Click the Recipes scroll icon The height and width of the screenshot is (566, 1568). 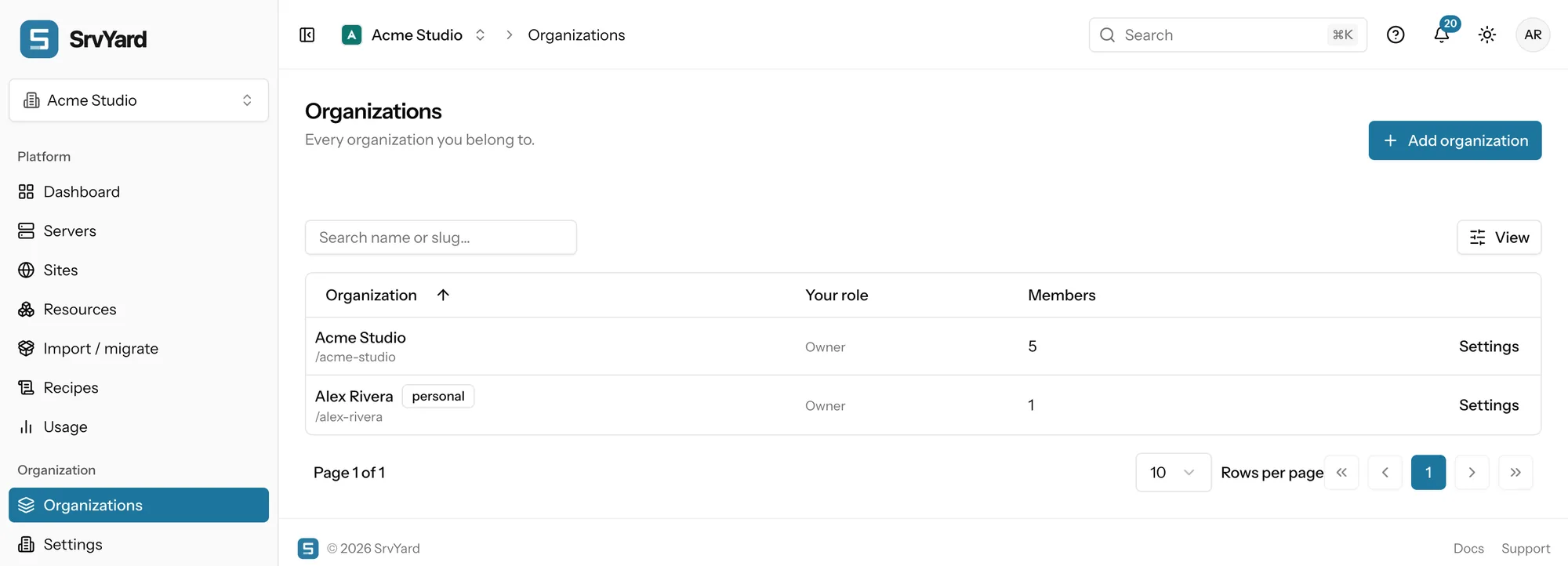point(26,387)
